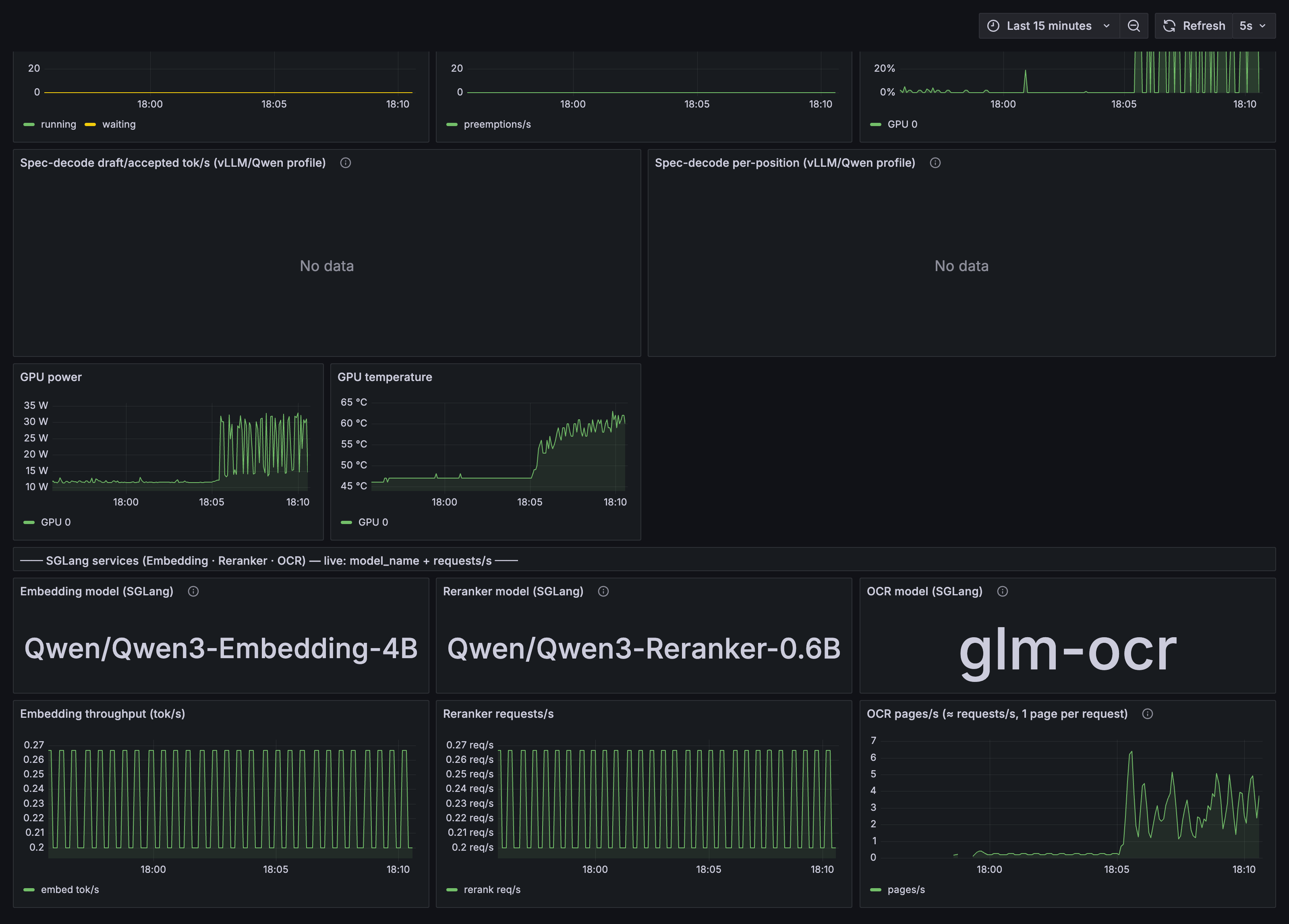1289x924 pixels.
Task: Click the 0.27 req/s axis label
Action: click(469, 745)
